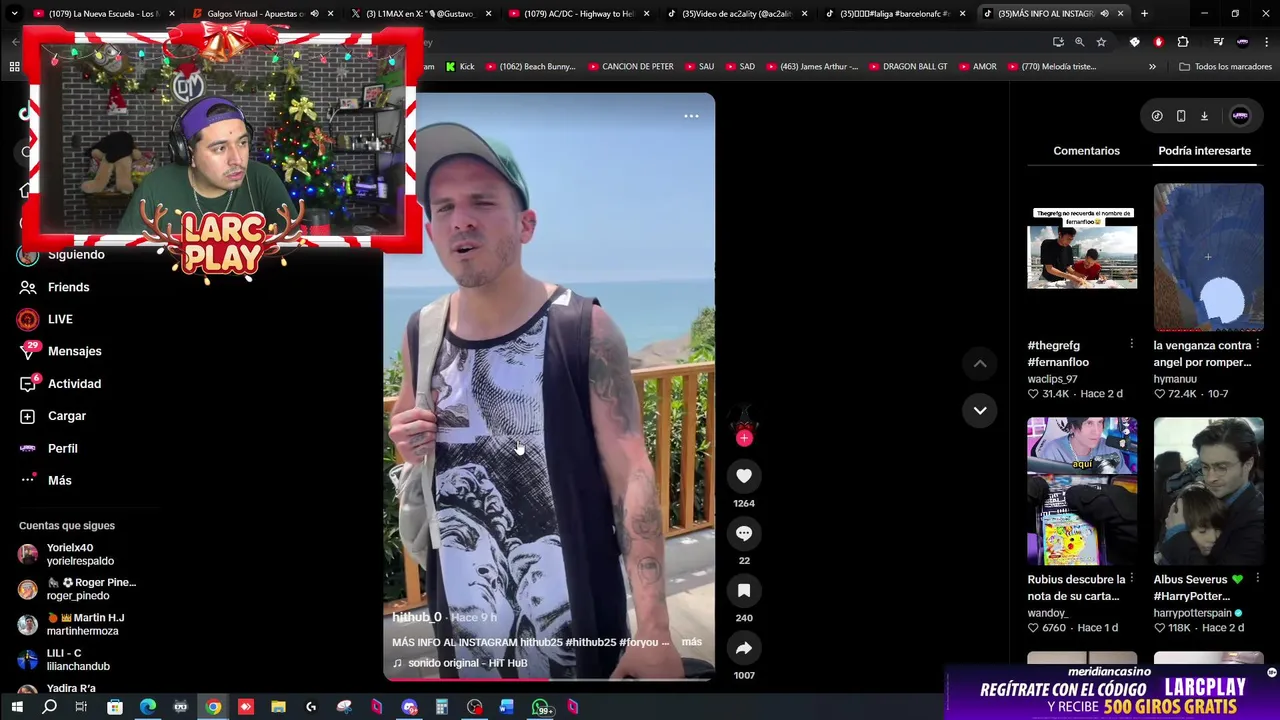This screenshot has height=720, width=1280.
Task: Open the Calculator from the taskbar
Action: click(441, 707)
